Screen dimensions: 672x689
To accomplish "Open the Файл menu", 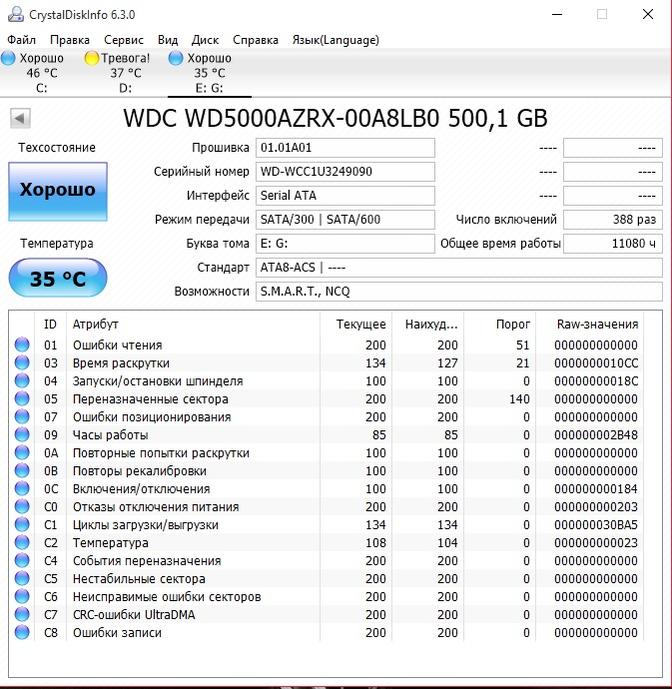I will 21,40.
